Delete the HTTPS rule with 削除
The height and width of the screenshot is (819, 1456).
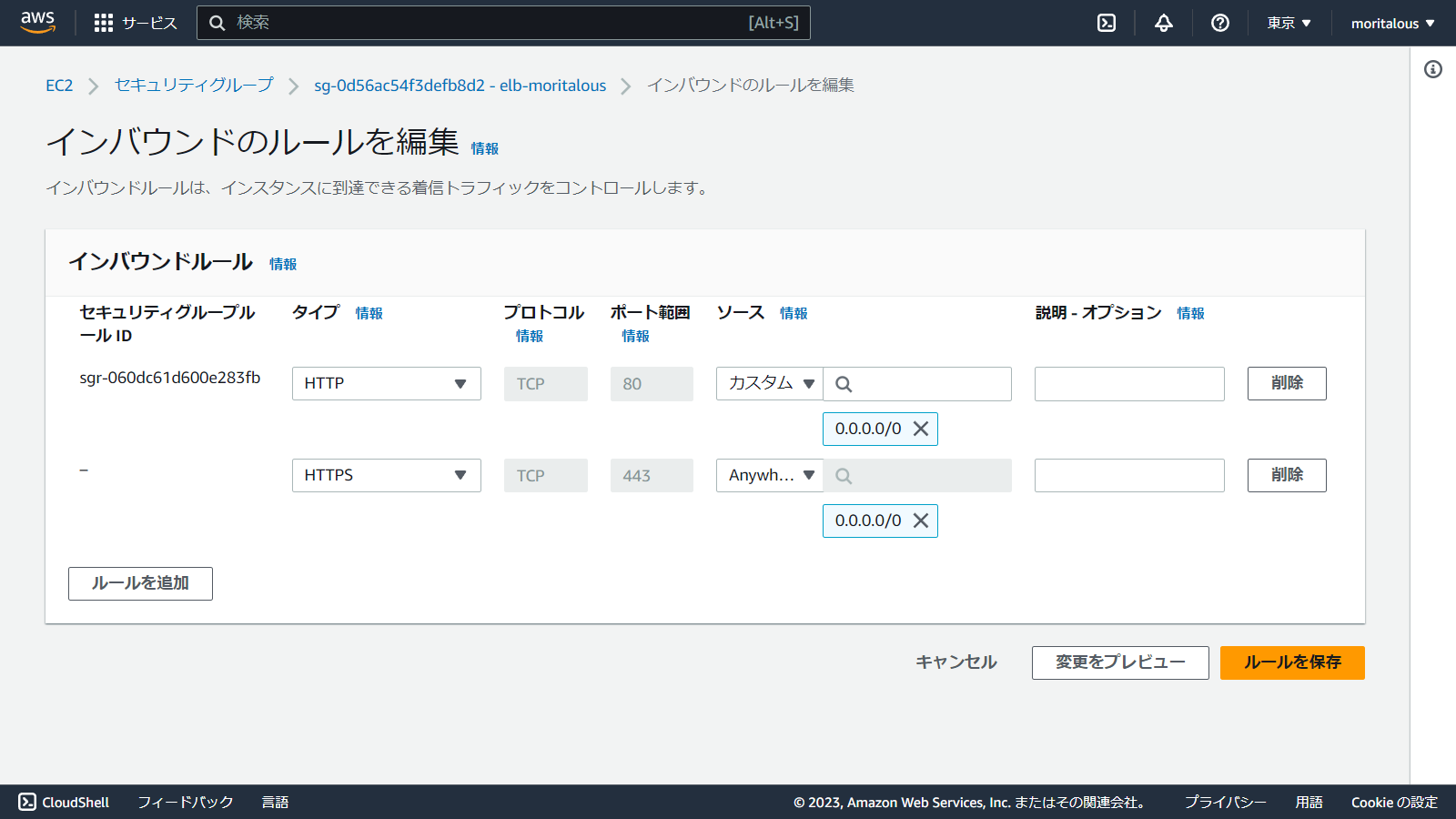[x=1286, y=475]
